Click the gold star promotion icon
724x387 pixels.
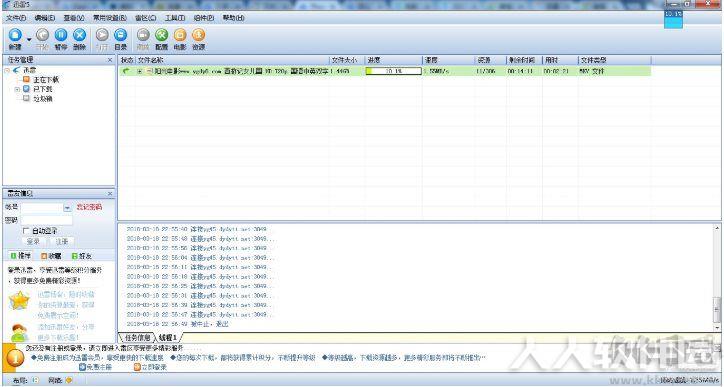tap(19, 301)
